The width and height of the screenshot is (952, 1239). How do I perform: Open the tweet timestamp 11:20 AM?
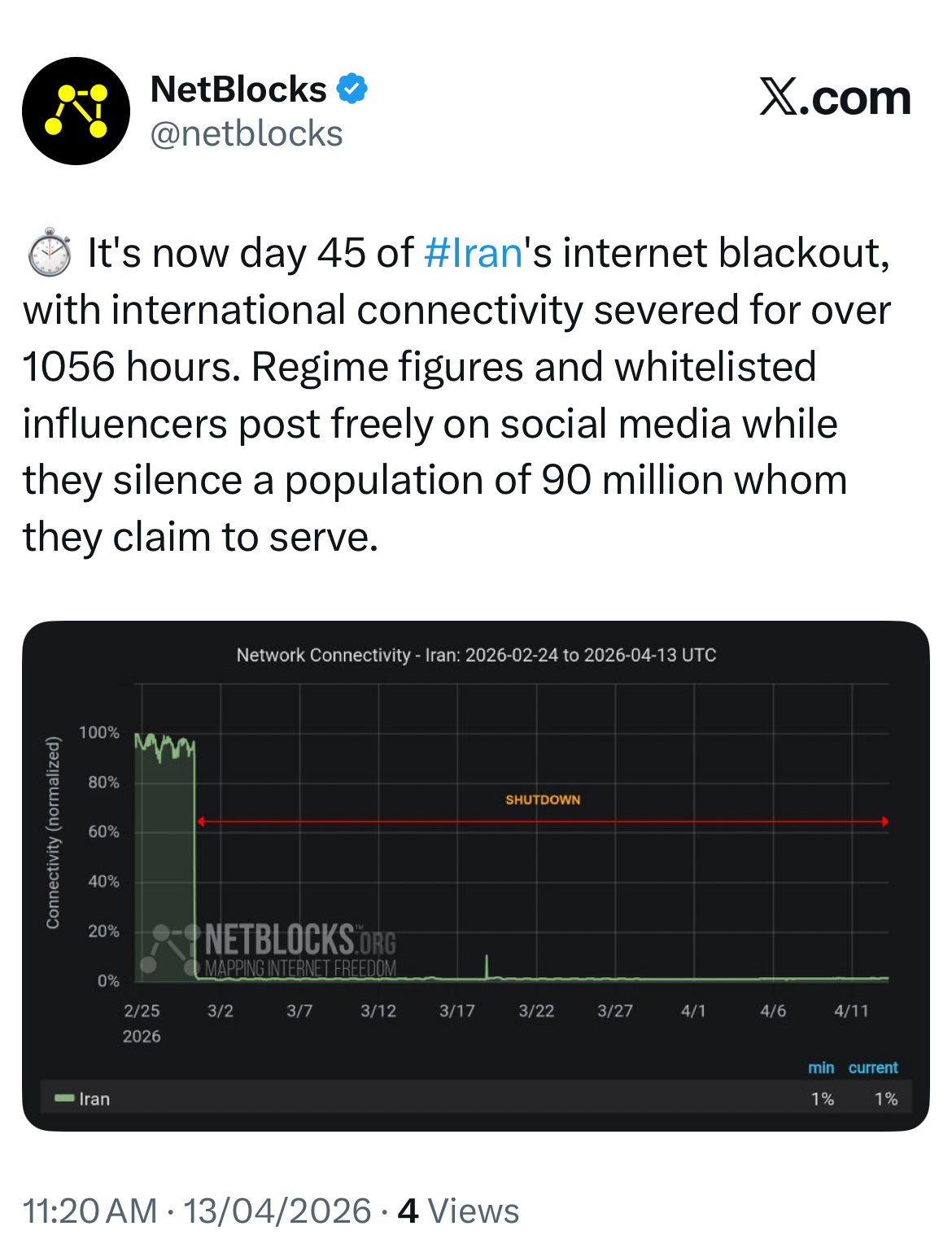point(90,1211)
